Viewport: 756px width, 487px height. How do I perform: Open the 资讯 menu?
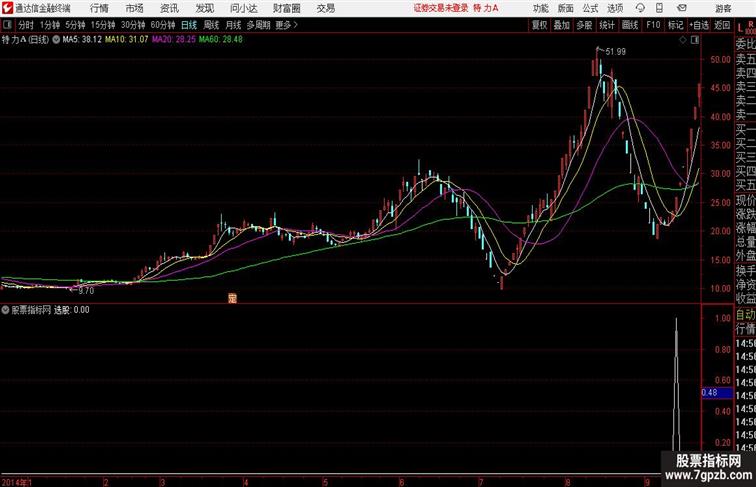[x=169, y=8]
